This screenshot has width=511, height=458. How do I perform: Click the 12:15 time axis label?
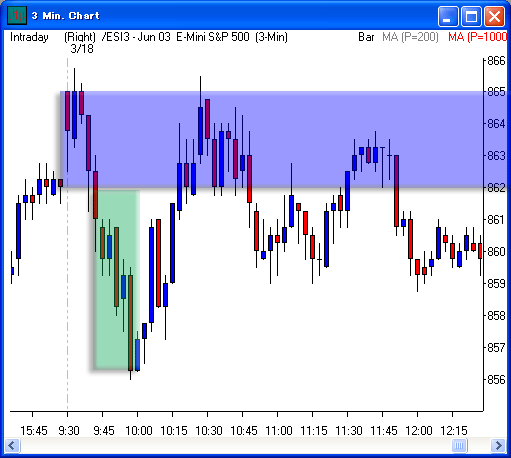454,431
